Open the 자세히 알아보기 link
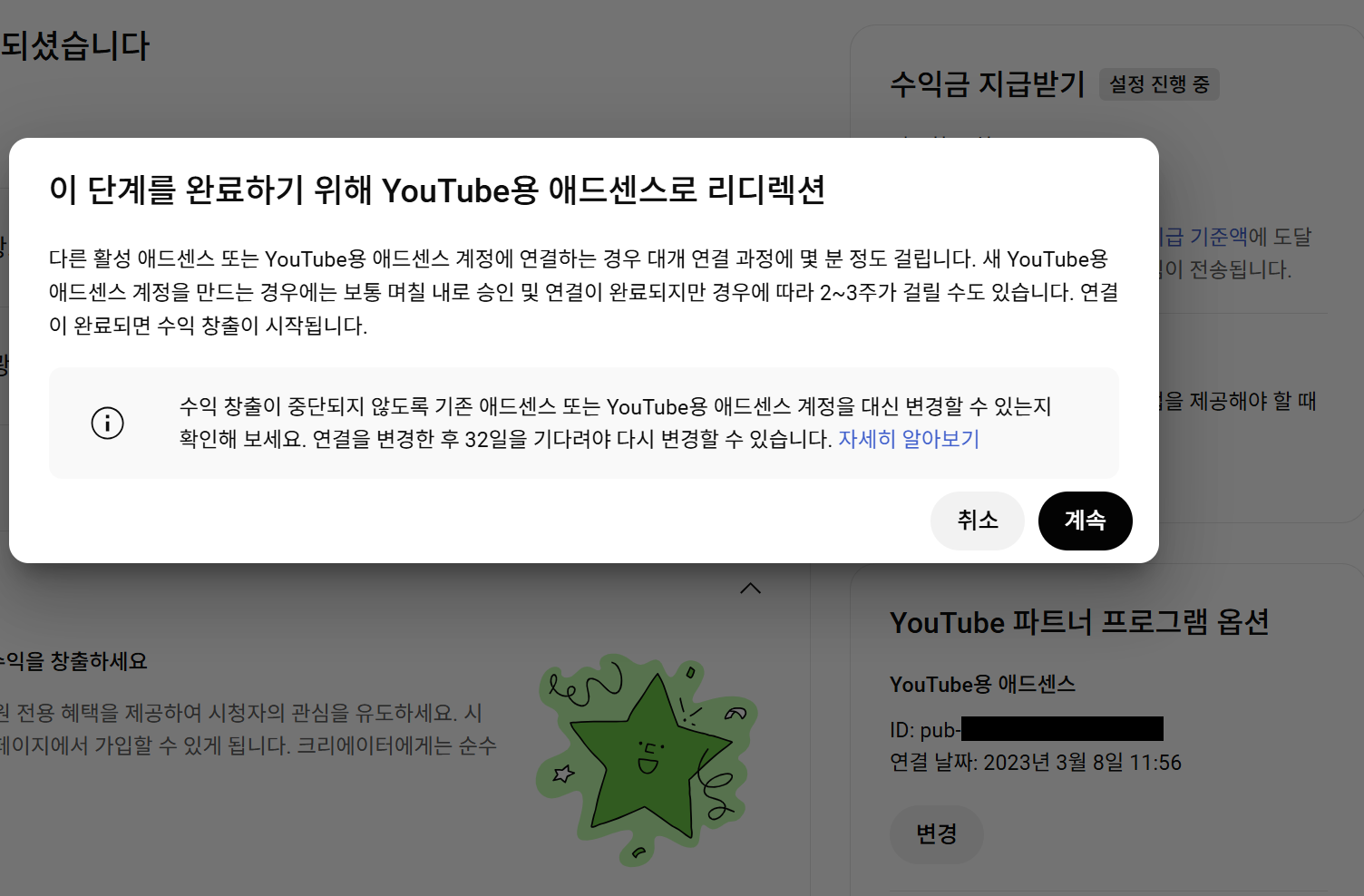The image size is (1364, 896). (x=909, y=439)
